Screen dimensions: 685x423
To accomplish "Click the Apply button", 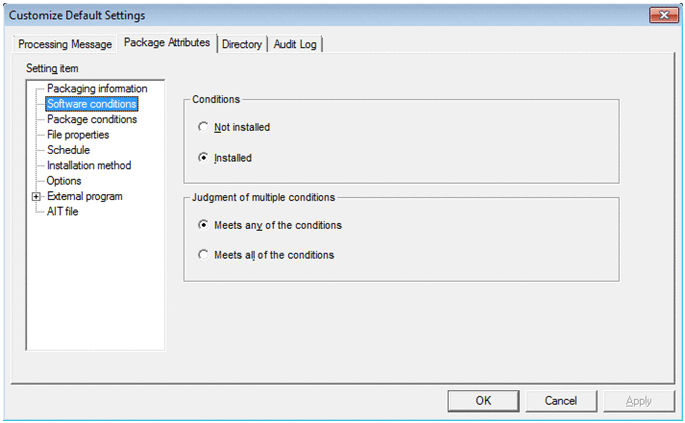I will (638, 401).
